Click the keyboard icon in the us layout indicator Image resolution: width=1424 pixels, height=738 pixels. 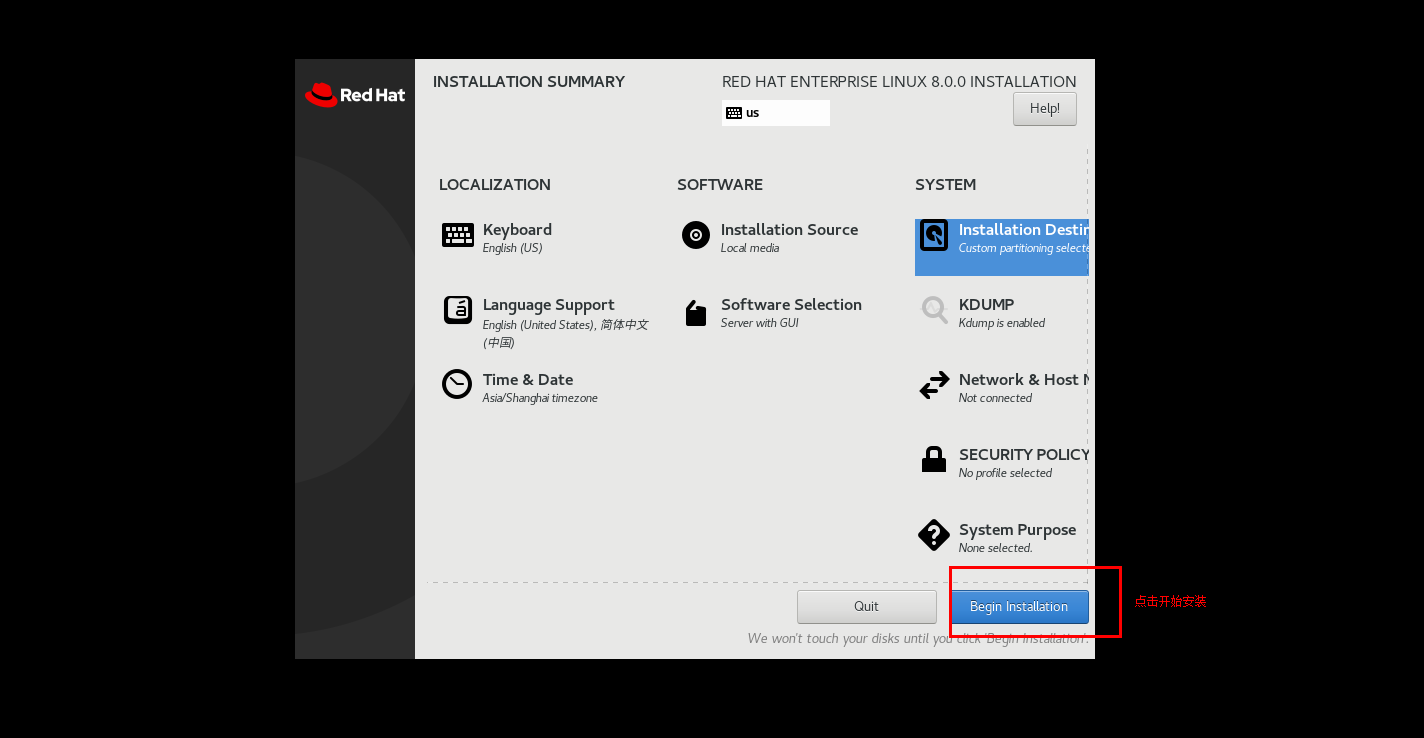[734, 113]
